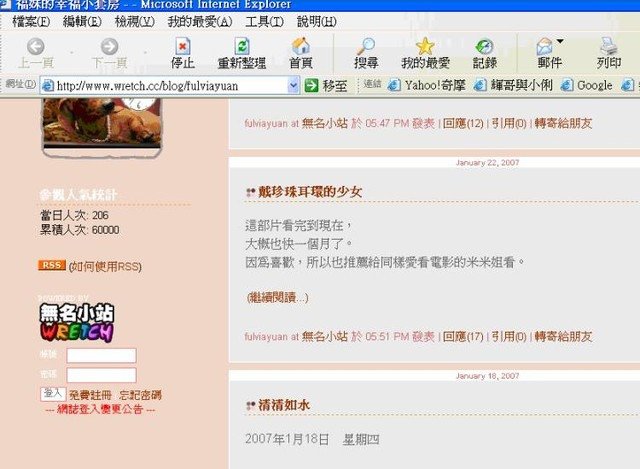Open the 忘記密碼 link
Screen dimensions: 640x469
pyautogui.click(x=140, y=395)
